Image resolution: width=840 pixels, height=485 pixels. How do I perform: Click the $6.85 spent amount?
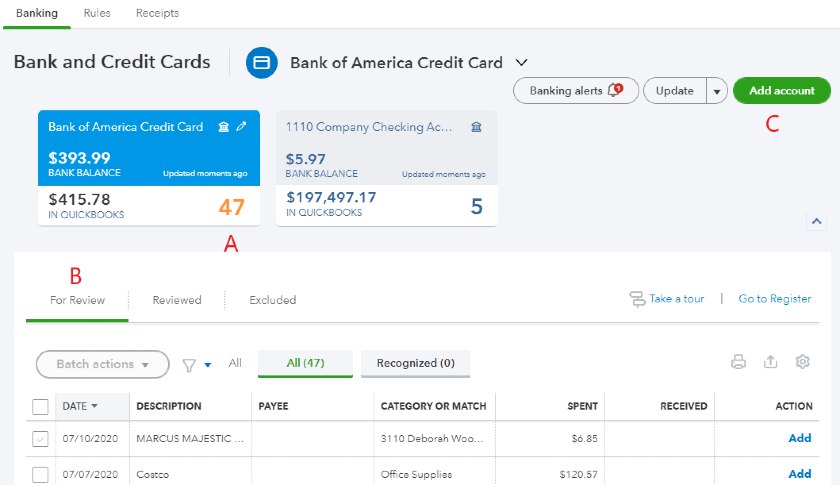tap(584, 438)
